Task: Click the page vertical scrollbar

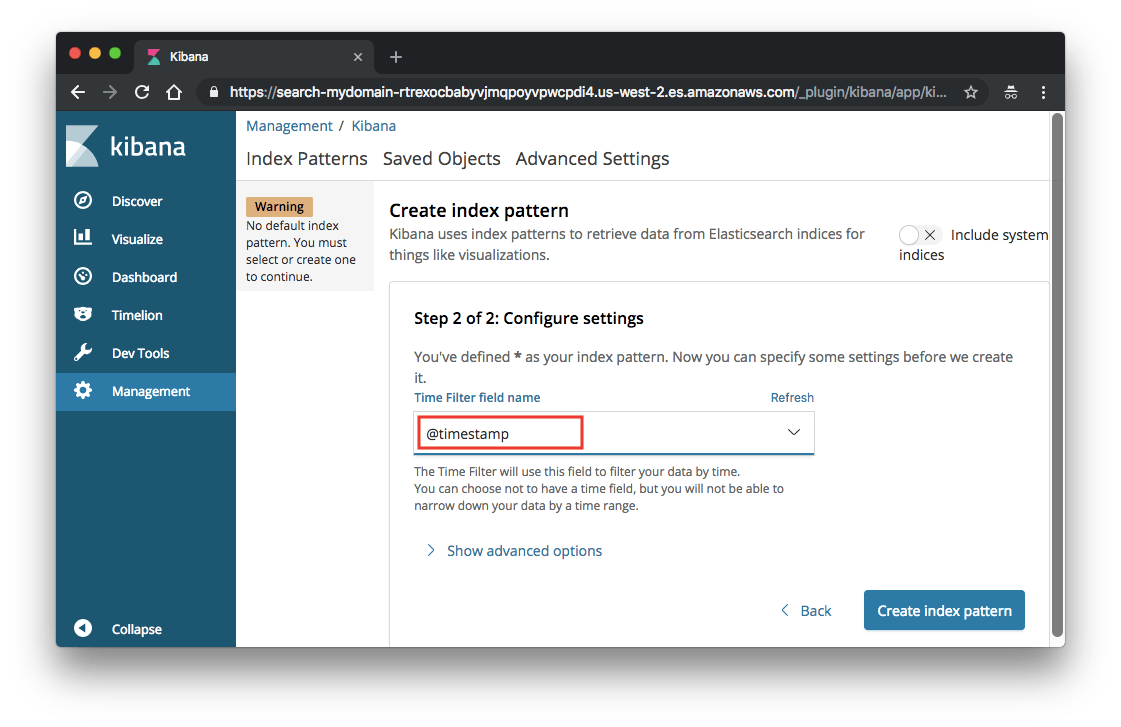Action: pos(1057,375)
